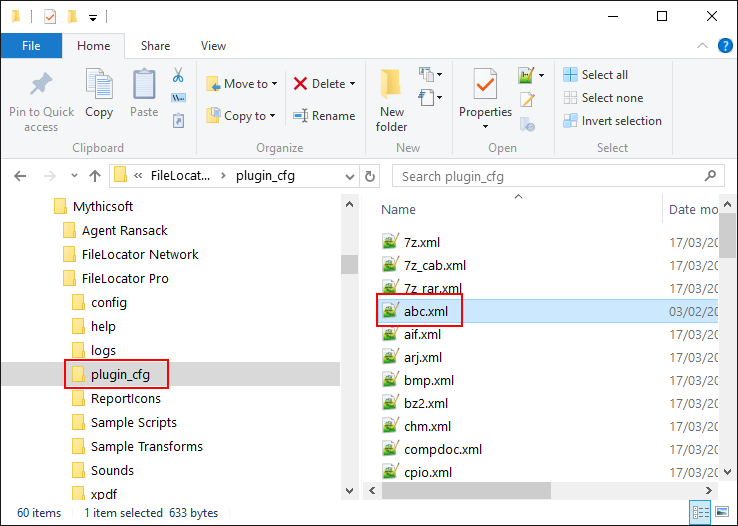
Task: Click Quick Access Toolbar properties icon
Action: click(x=49, y=17)
